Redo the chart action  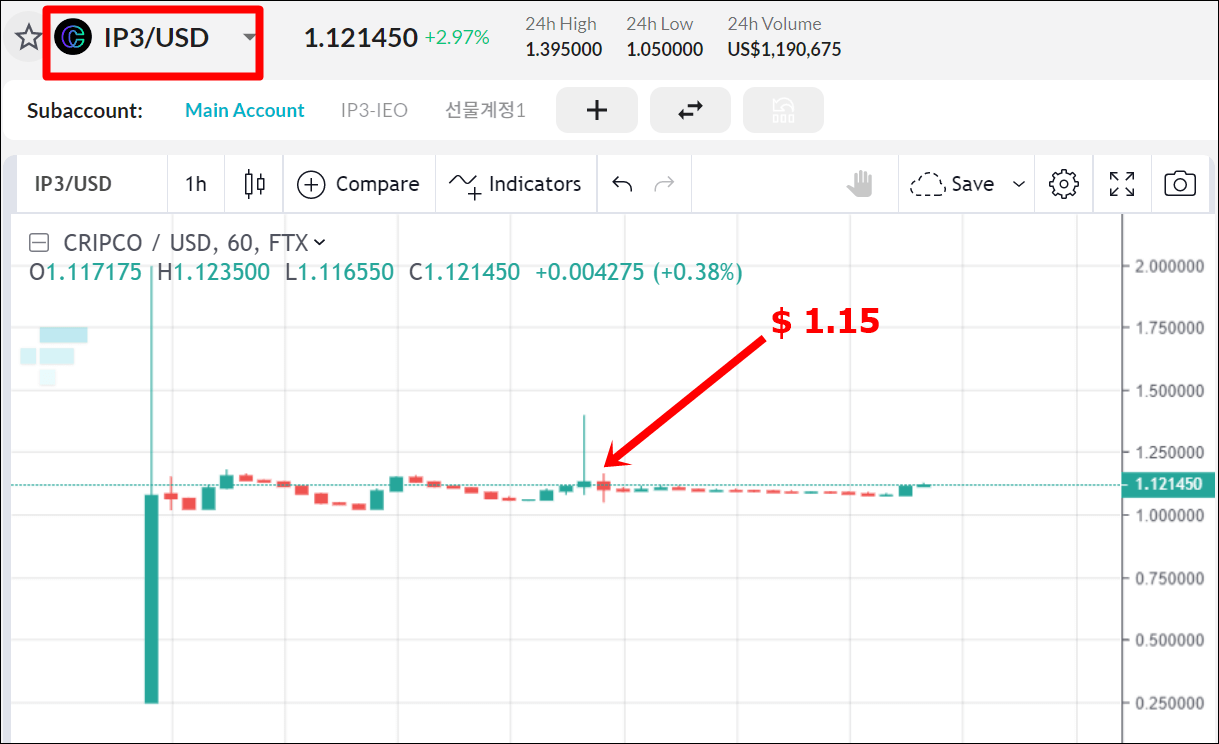coord(663,184)
